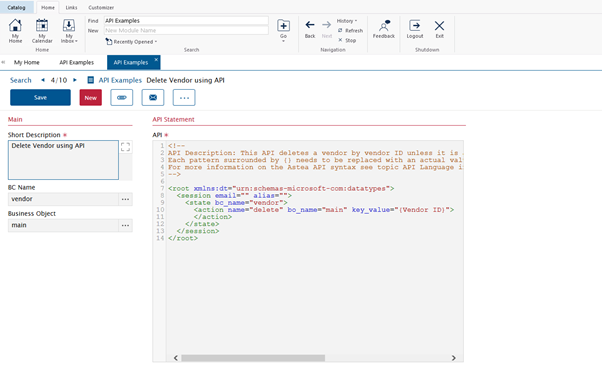Click the New Module Name field
Screen dimensions: 602x372
click(x=186, y=30)
